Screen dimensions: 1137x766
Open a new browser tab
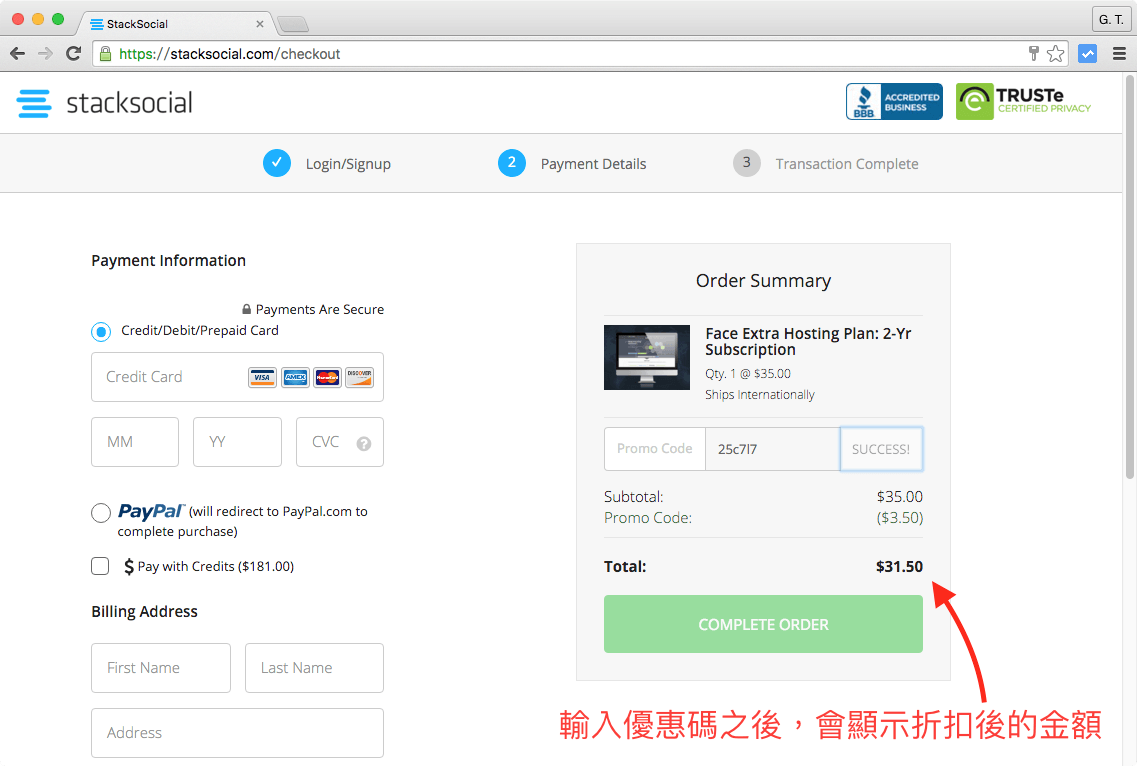click(292, 23)
